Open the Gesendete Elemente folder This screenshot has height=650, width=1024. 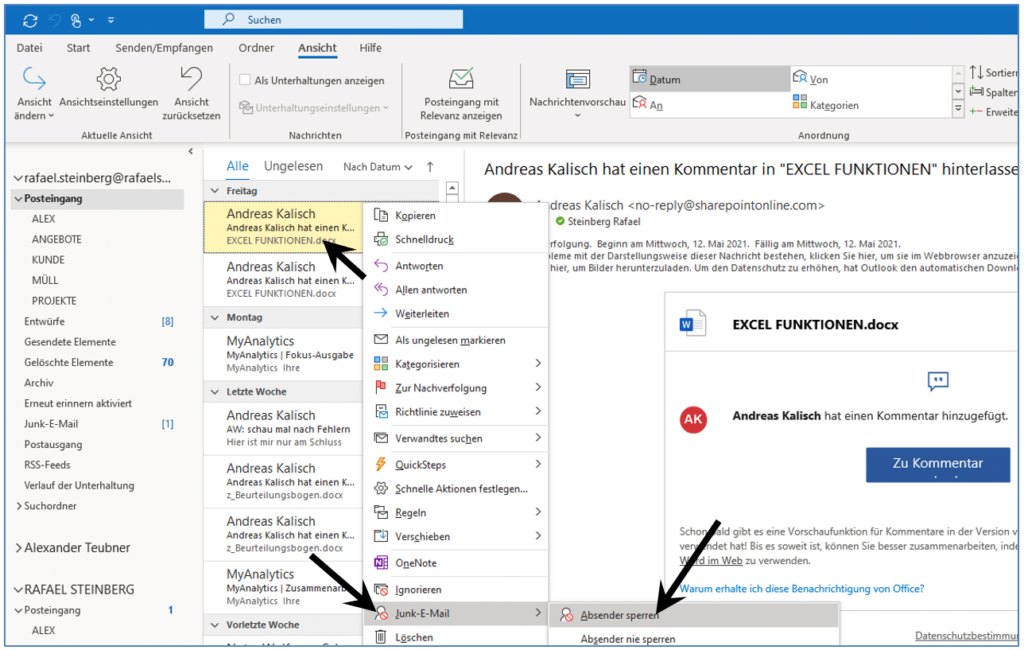(x=70, y=342)
